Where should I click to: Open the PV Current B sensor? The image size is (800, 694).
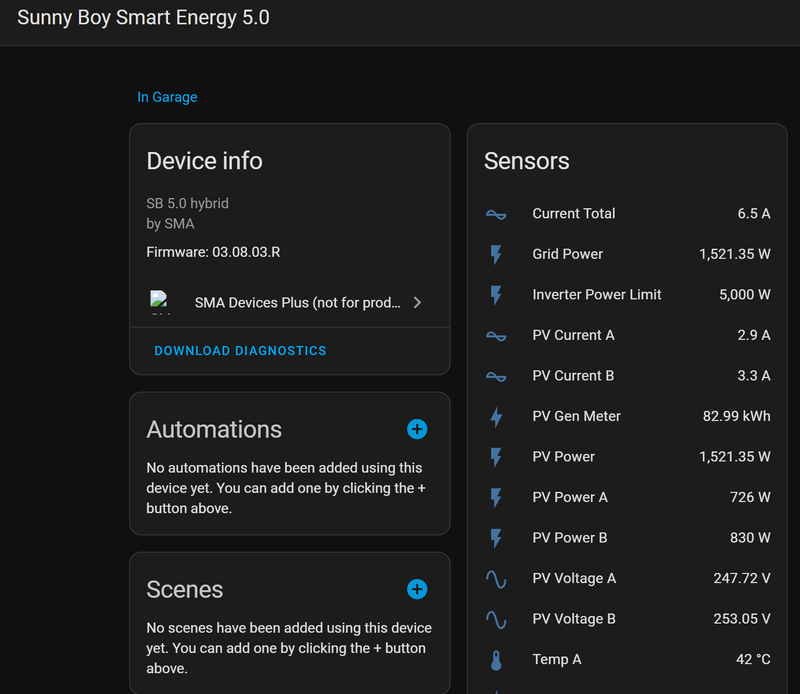[627, 376]
